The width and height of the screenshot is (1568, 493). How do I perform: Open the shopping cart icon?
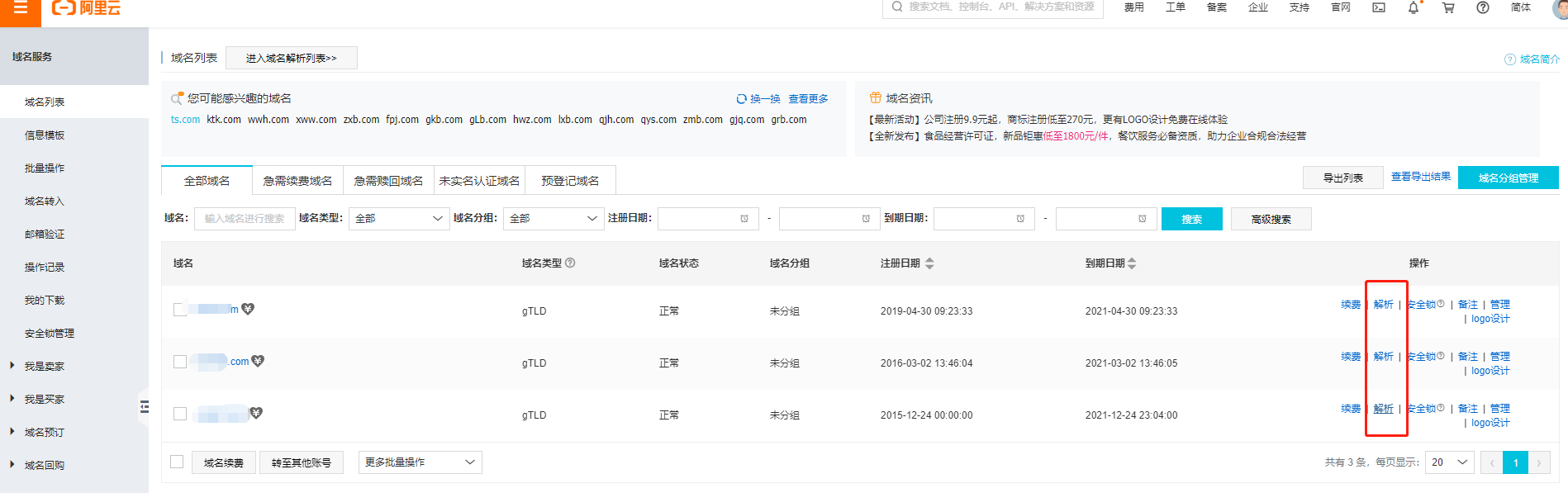click(x=1448, y=7)
